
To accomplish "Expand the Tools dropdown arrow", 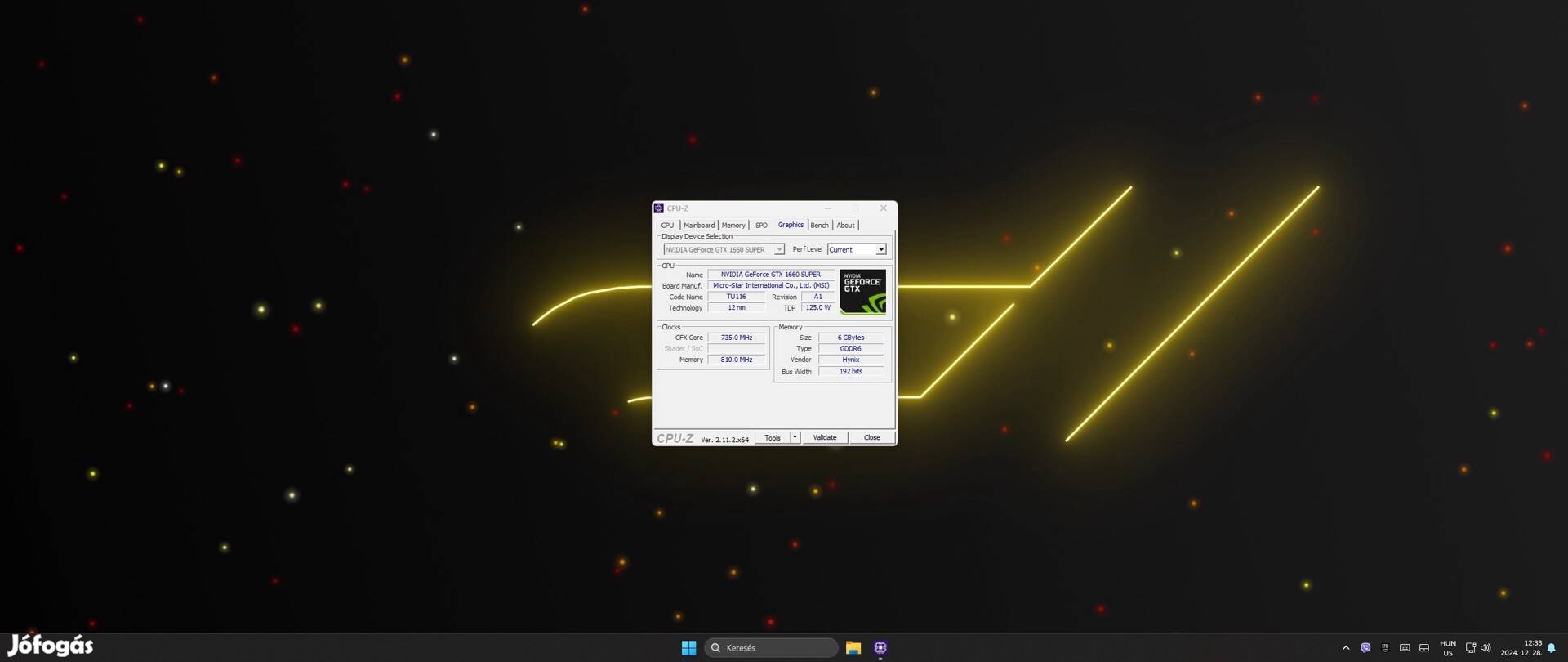I will (795, 437).
